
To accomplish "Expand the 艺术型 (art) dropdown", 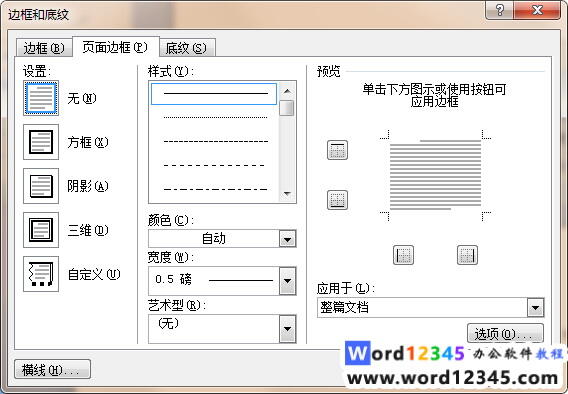I will 288,329.
